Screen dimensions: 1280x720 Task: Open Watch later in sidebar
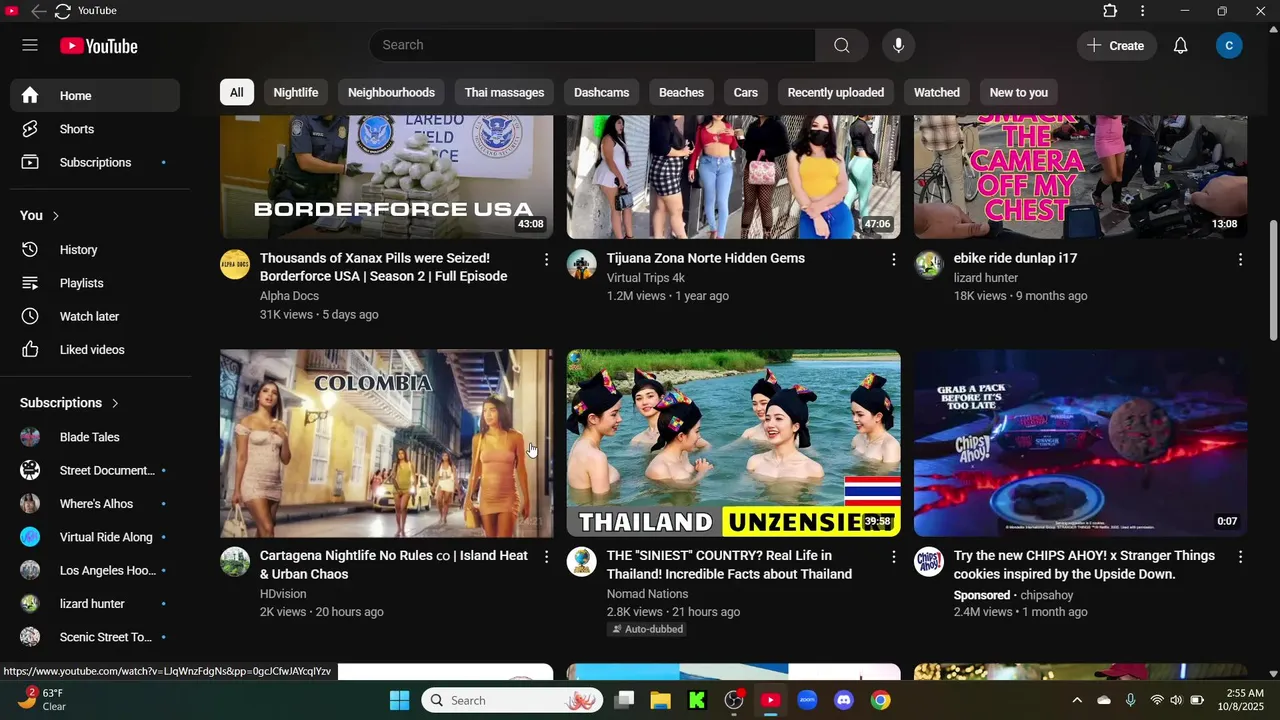pos(95,316)
